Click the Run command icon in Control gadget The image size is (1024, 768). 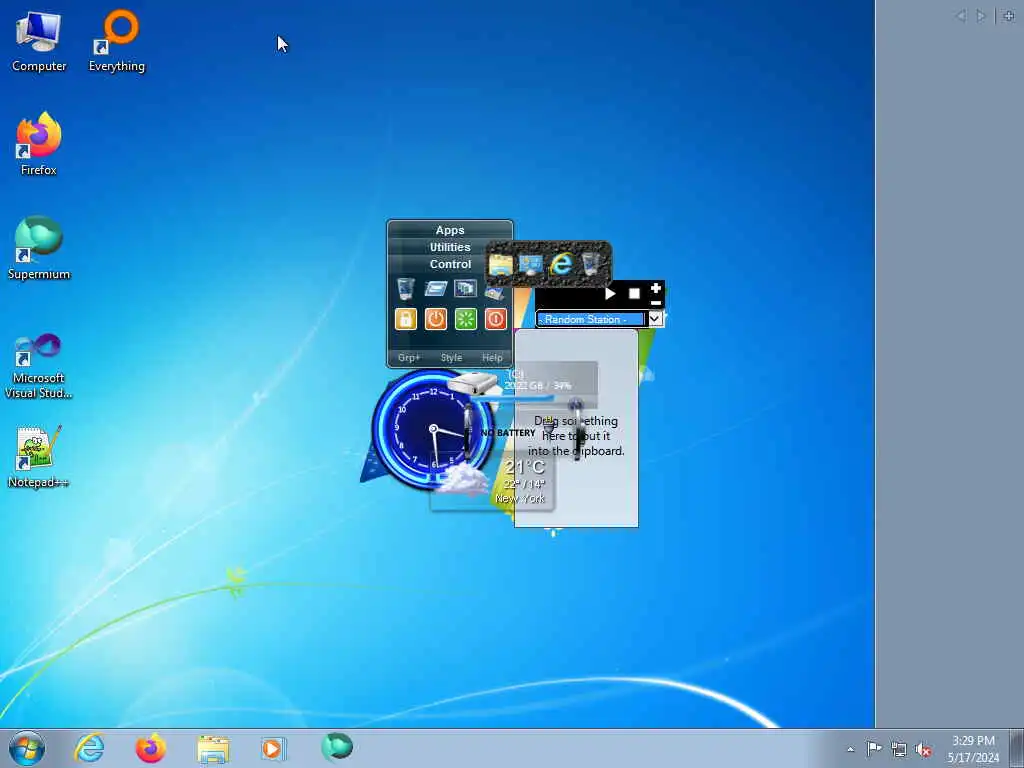pyautogui.click(x=436, y=289)
